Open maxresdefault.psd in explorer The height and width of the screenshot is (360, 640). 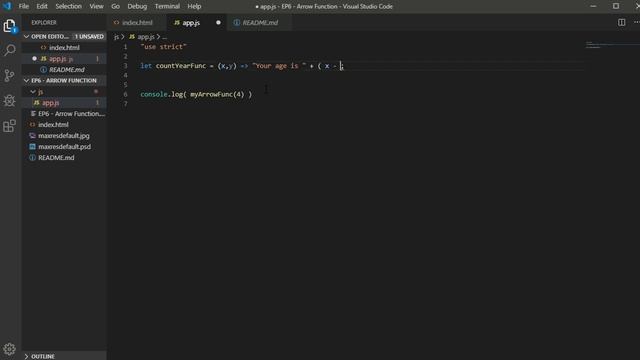click(64, 147)
